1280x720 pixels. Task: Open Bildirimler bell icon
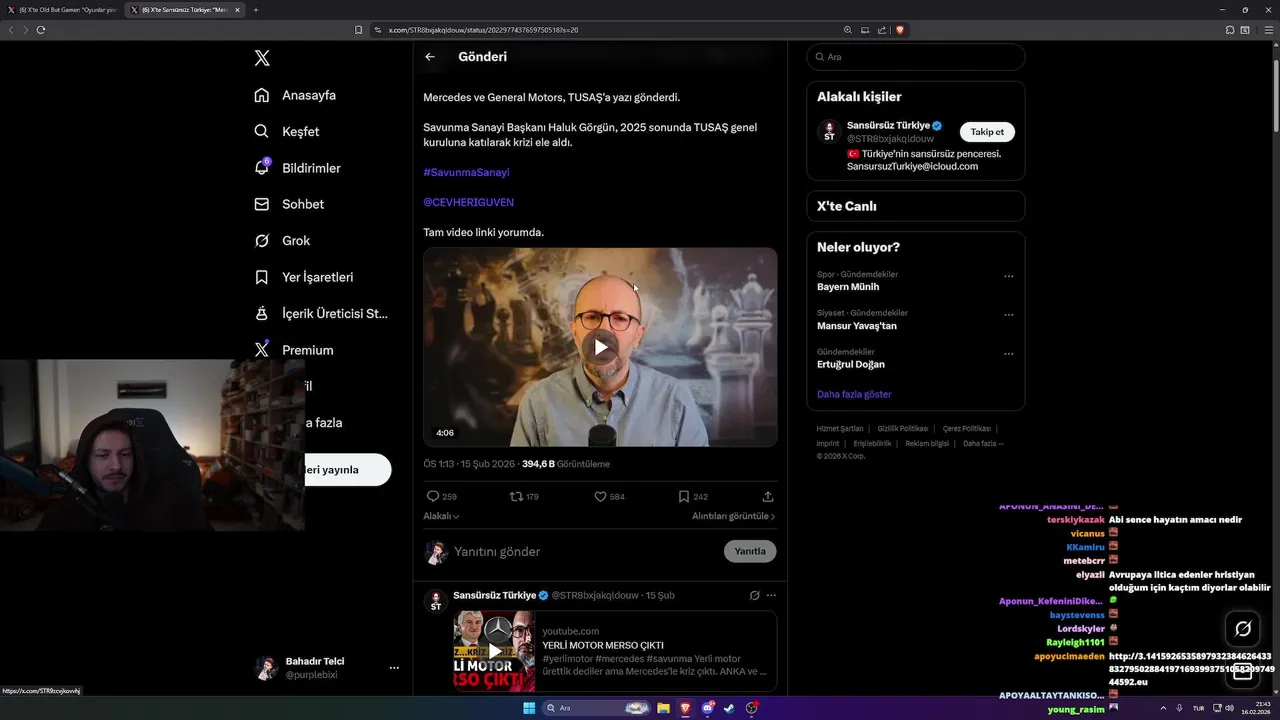tap(262, 167)
